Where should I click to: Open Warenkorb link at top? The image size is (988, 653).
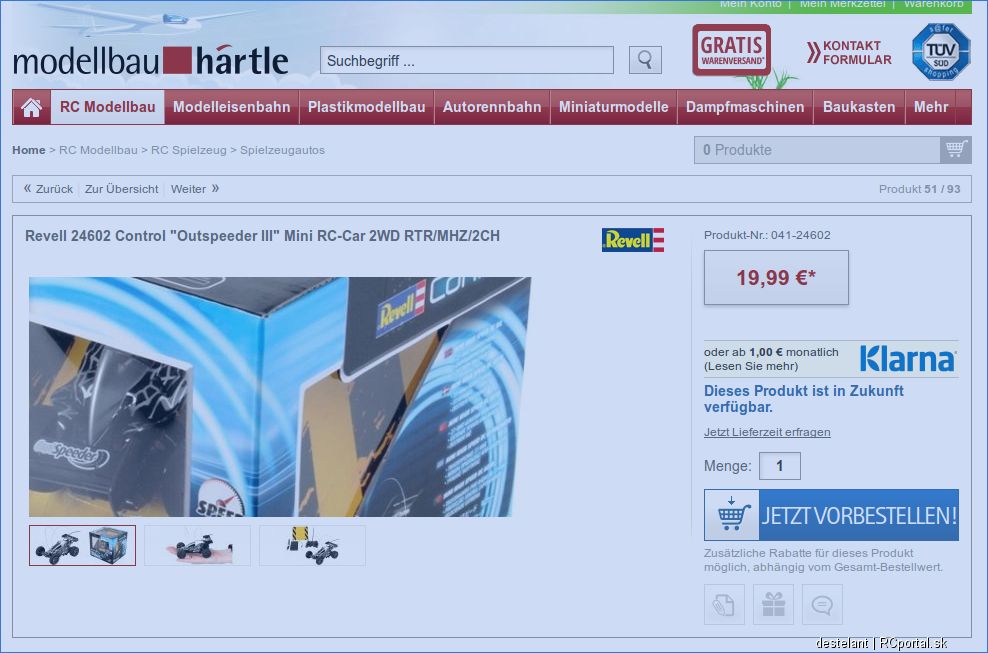pyautogui.click(x=934, y=4)
